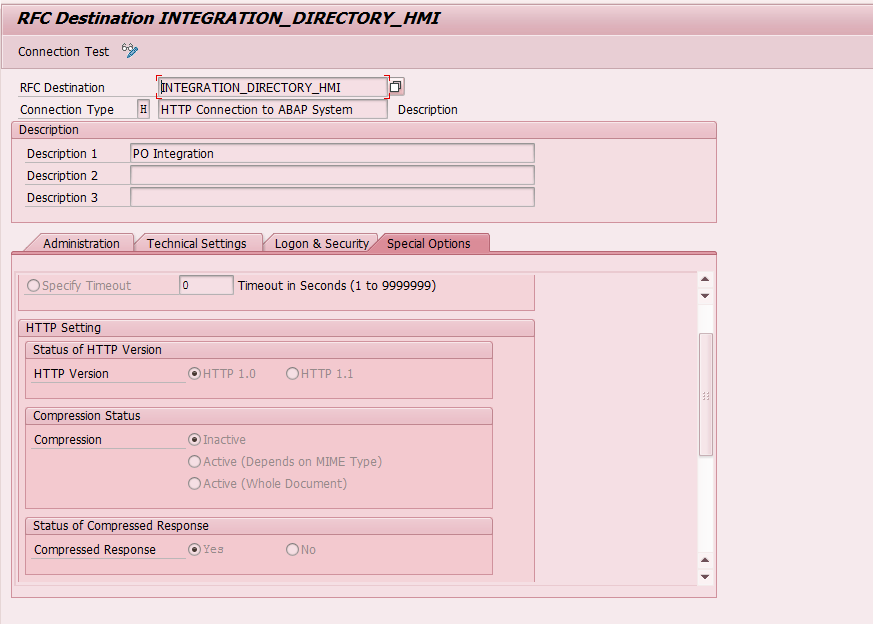The width and height of the screenshot is (873, 624).
Task: Click the timeout seconds input field
Action: (x=206, y=285)
